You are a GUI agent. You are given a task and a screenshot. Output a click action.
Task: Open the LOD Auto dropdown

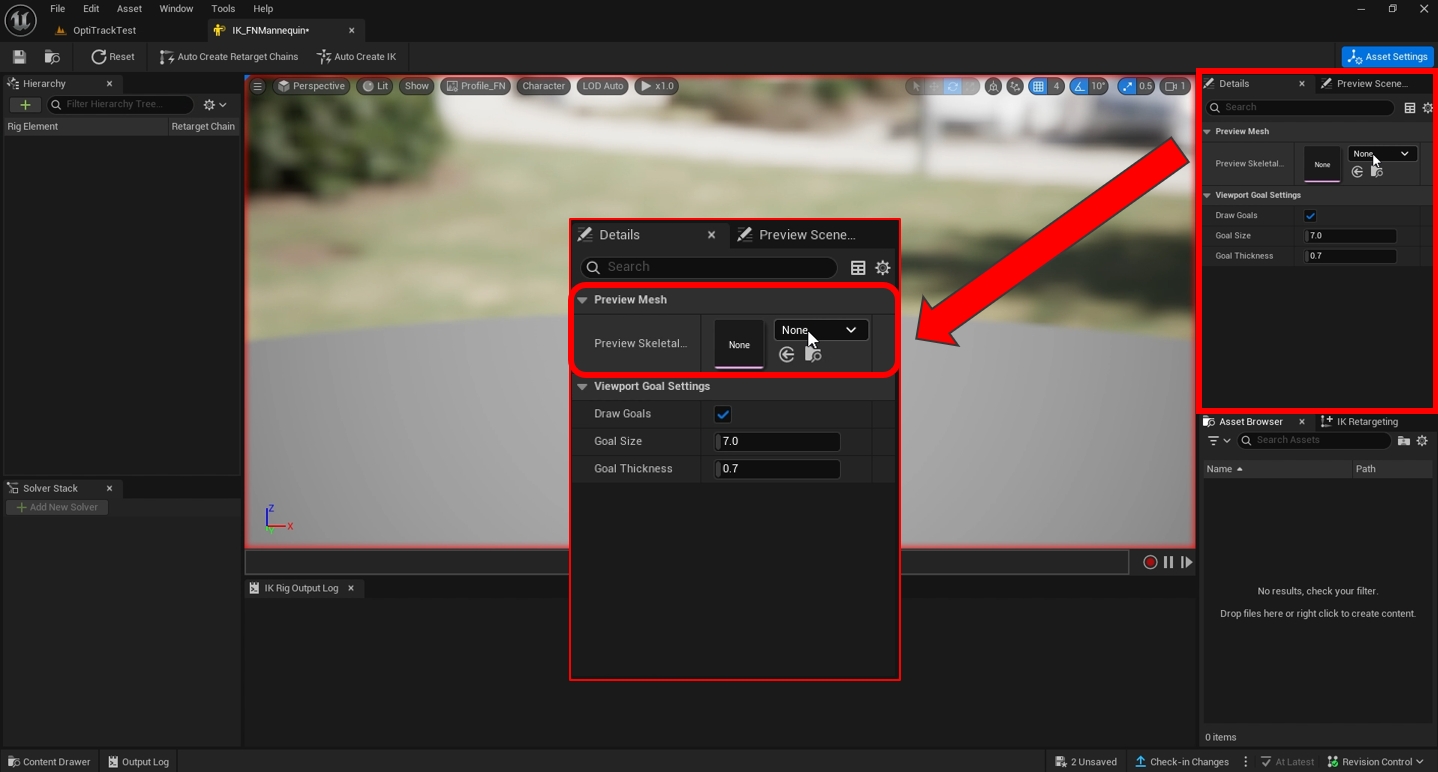click(602, 86)
